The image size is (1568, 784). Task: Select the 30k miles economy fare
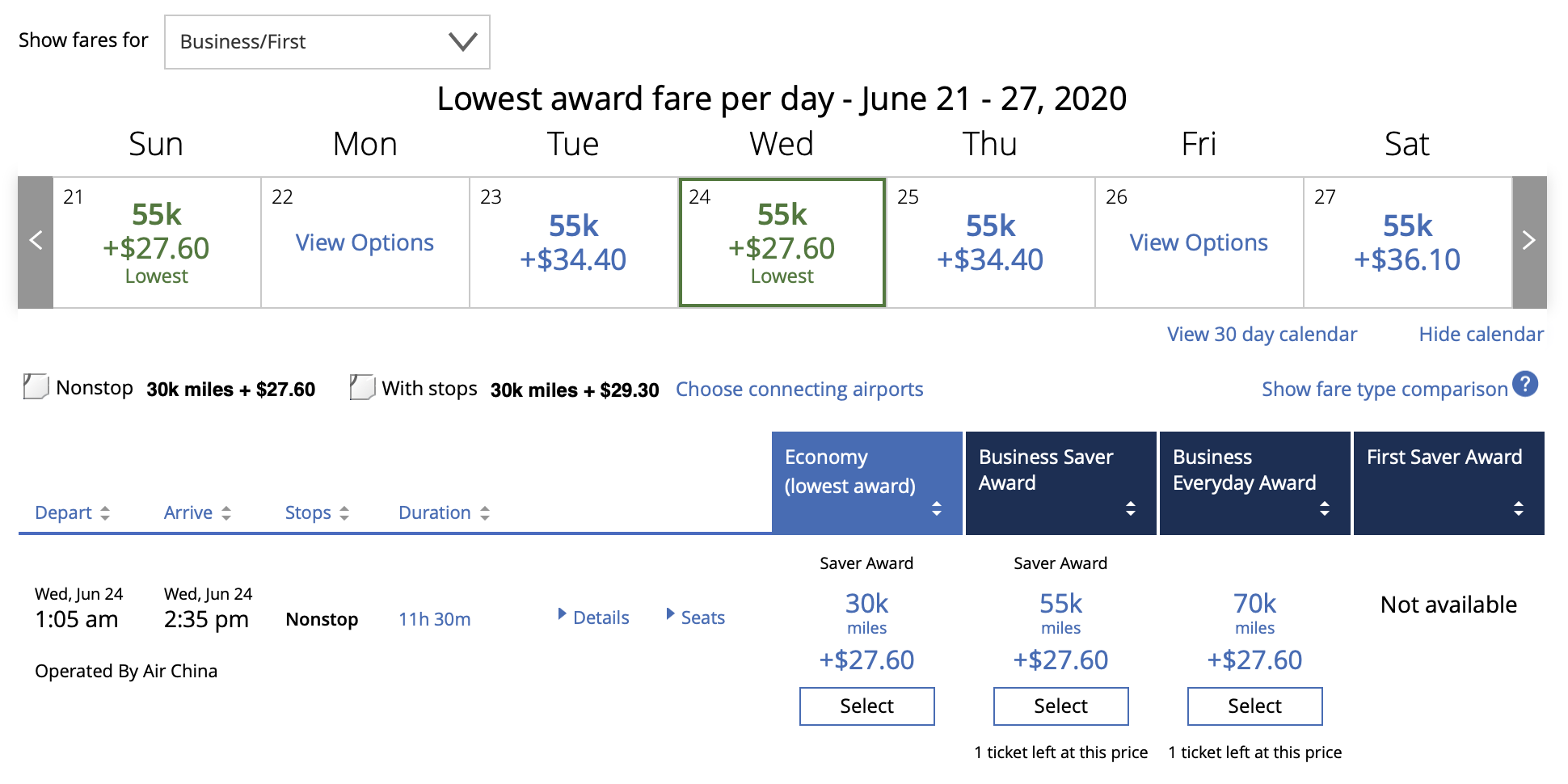(x=867, y=706)
